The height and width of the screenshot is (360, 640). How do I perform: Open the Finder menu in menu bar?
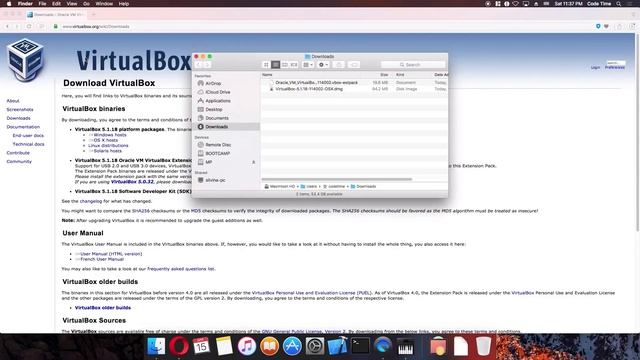click(25, 4)
